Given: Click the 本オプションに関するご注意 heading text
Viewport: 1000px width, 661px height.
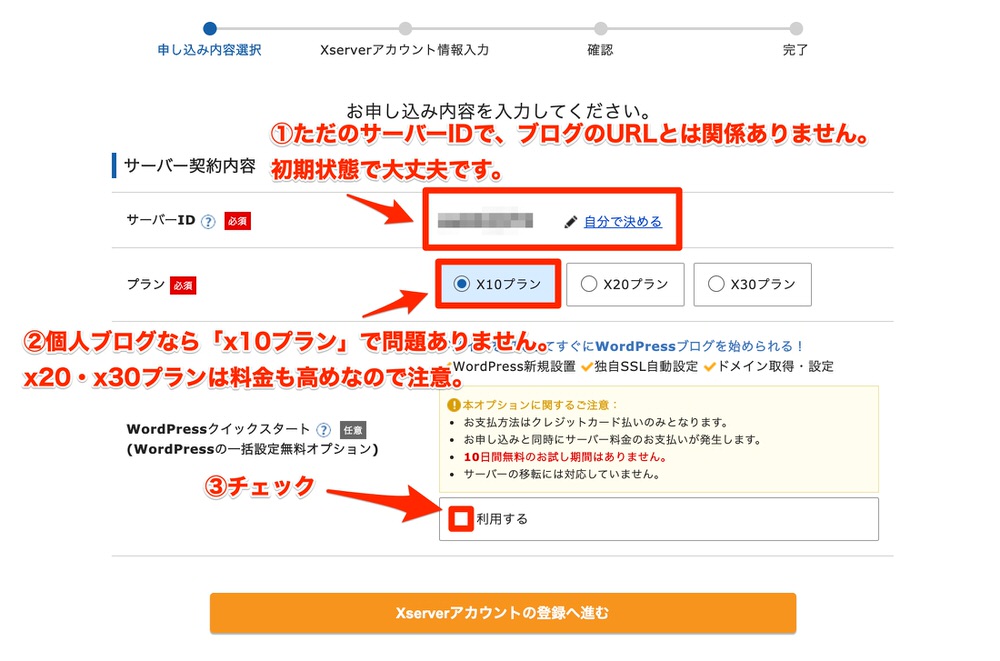Looking at the screenshot, I should coord(540,405).
